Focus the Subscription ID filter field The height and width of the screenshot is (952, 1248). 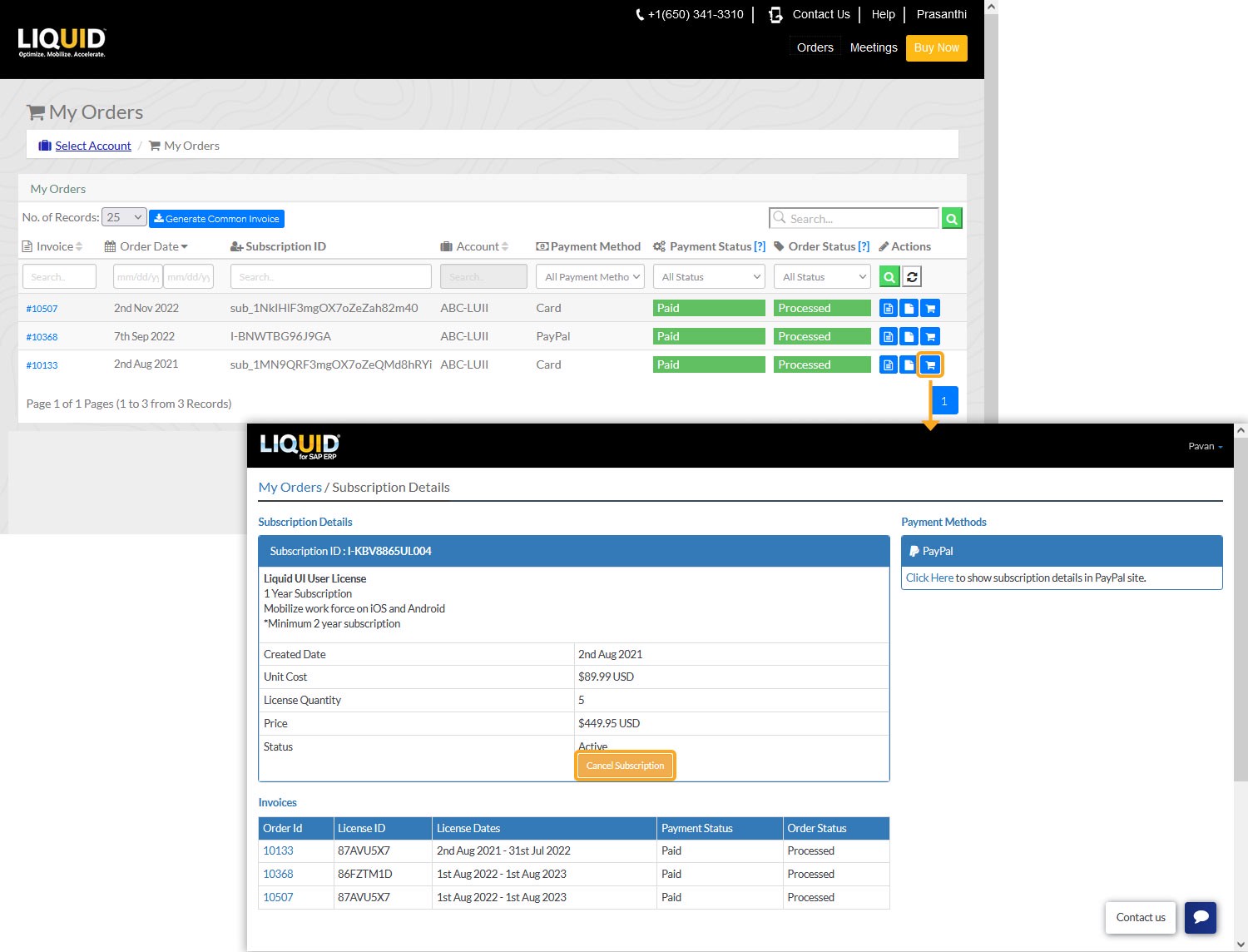331,277
